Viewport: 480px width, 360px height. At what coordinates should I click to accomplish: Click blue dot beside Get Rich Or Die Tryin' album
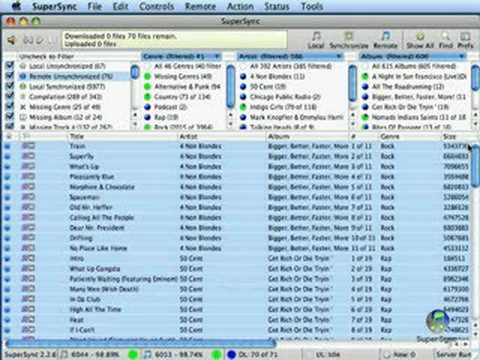[365, 107]
